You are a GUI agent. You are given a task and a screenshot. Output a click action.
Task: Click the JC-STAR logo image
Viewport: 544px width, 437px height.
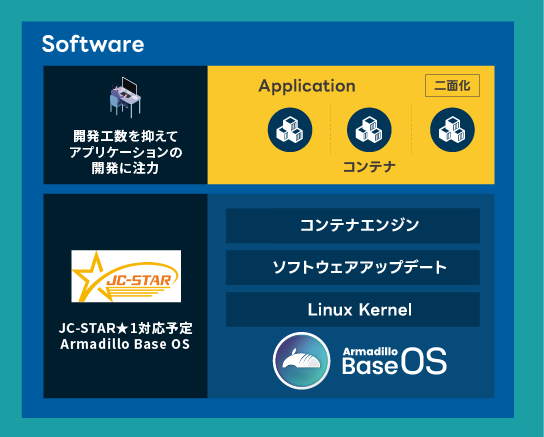(126, 276)
